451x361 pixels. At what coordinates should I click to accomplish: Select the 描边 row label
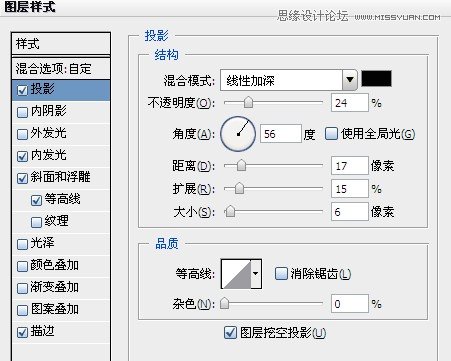point(42,331)
